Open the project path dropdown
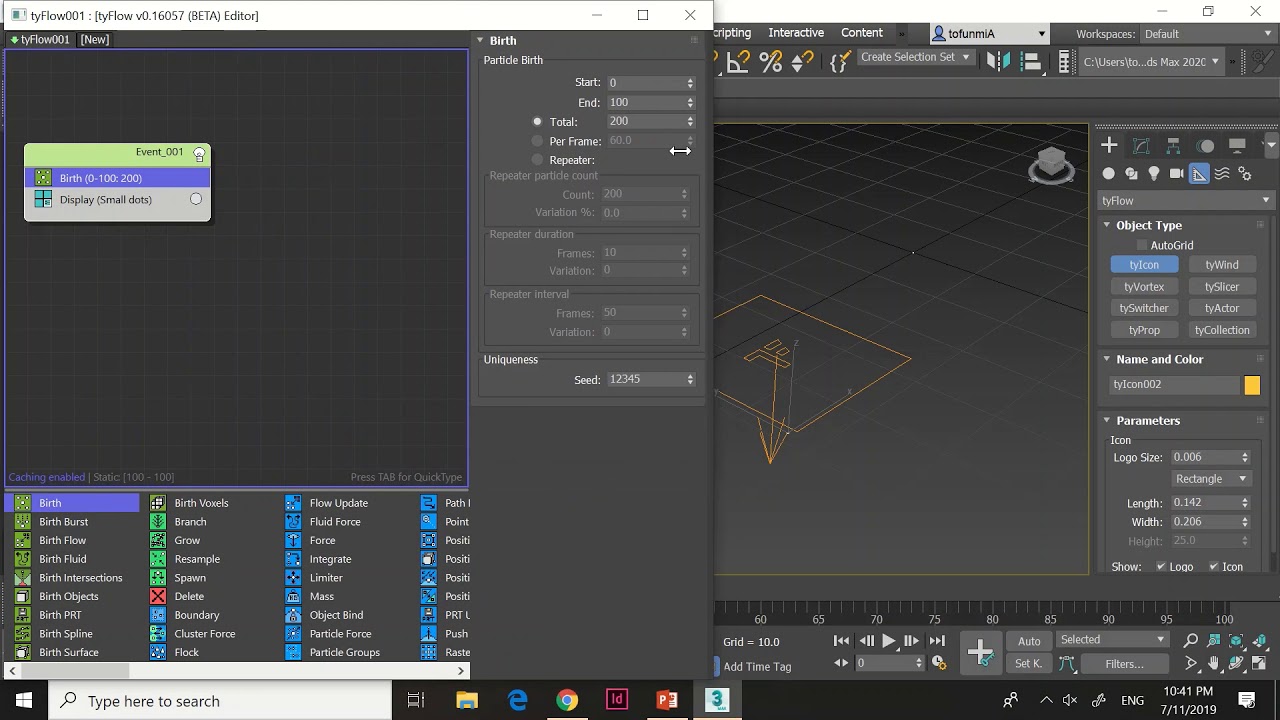 pos(1152,62)
